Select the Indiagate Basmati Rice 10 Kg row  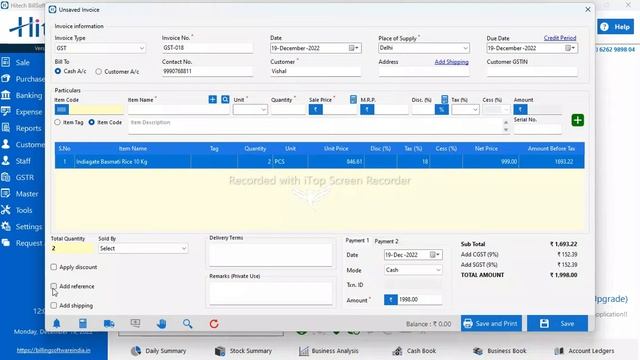tap(320, 162)
